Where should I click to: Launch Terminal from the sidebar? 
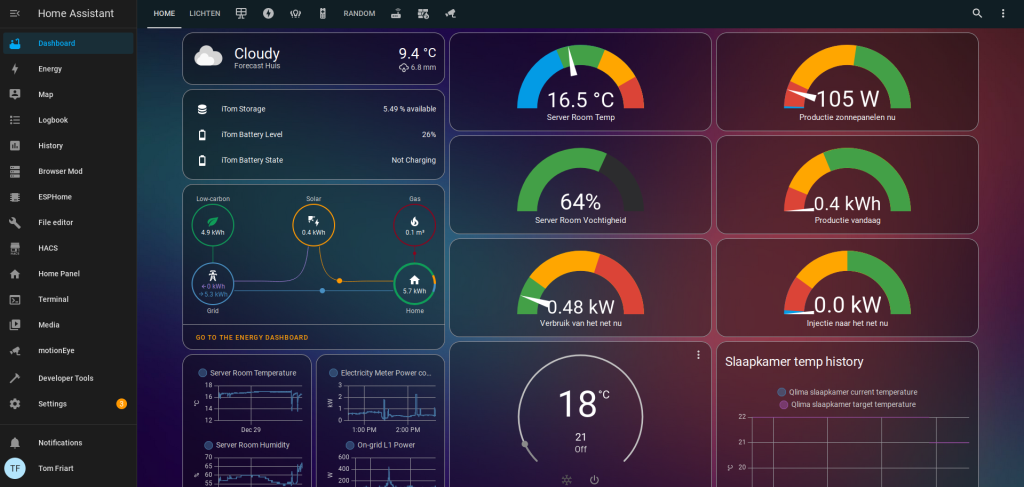click(53, 299)
